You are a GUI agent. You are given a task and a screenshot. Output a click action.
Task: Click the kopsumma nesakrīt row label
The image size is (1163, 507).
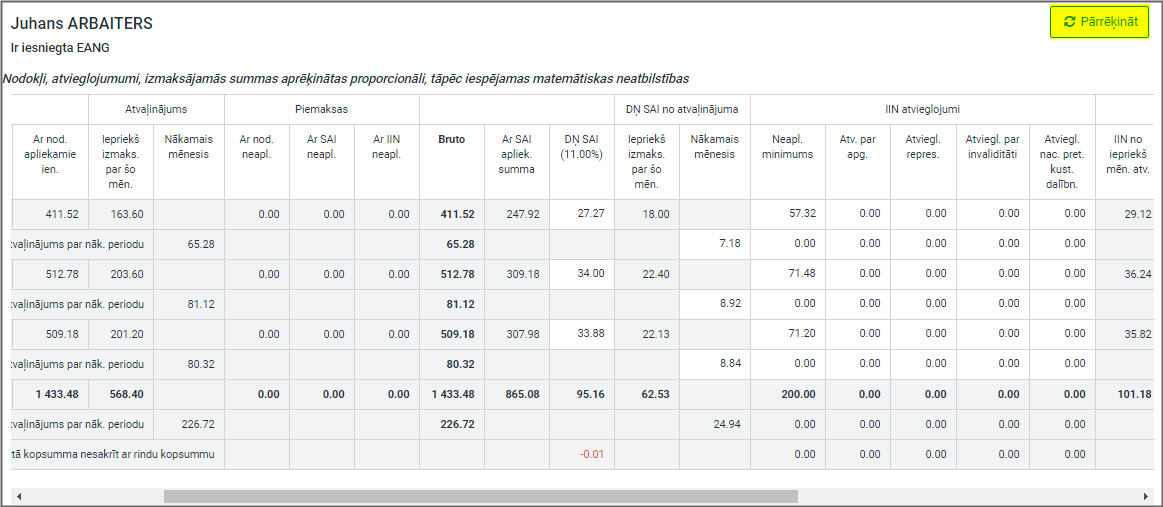coord(113,454)
